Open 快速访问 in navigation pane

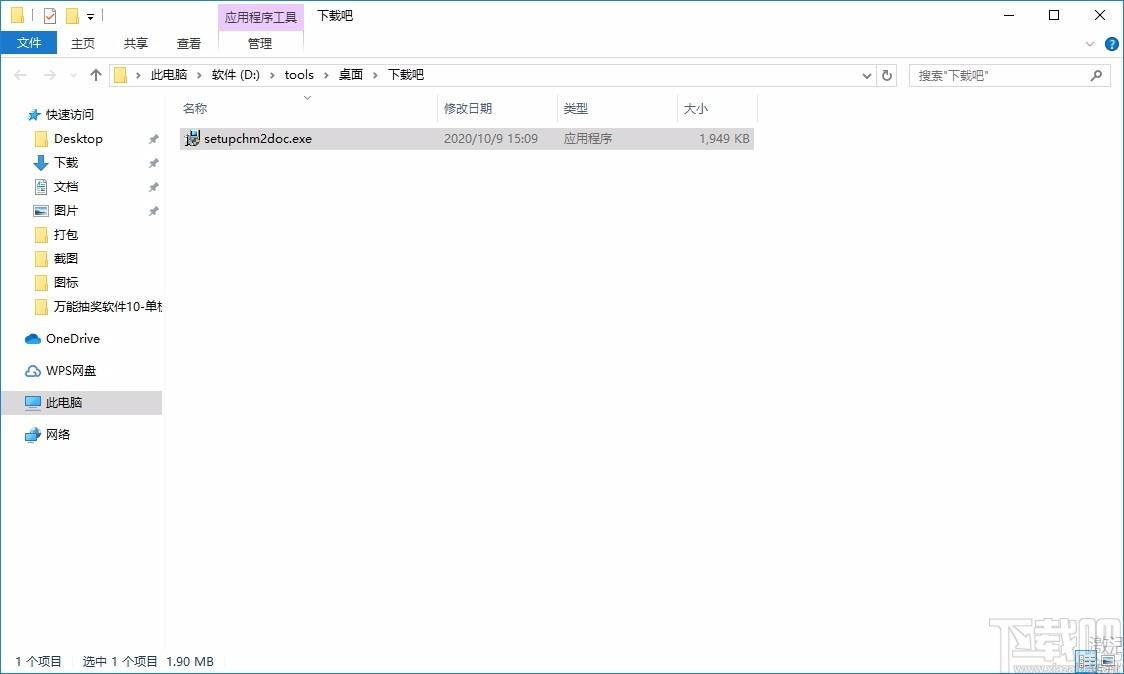click(x=70, y=115)
